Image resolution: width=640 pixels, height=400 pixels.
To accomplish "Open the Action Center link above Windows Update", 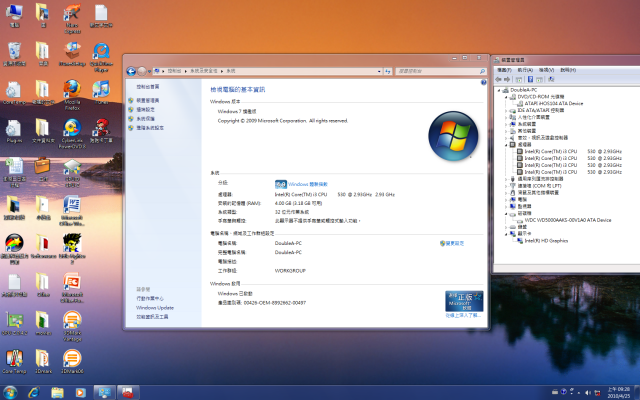I will click(x=150, y=299).
